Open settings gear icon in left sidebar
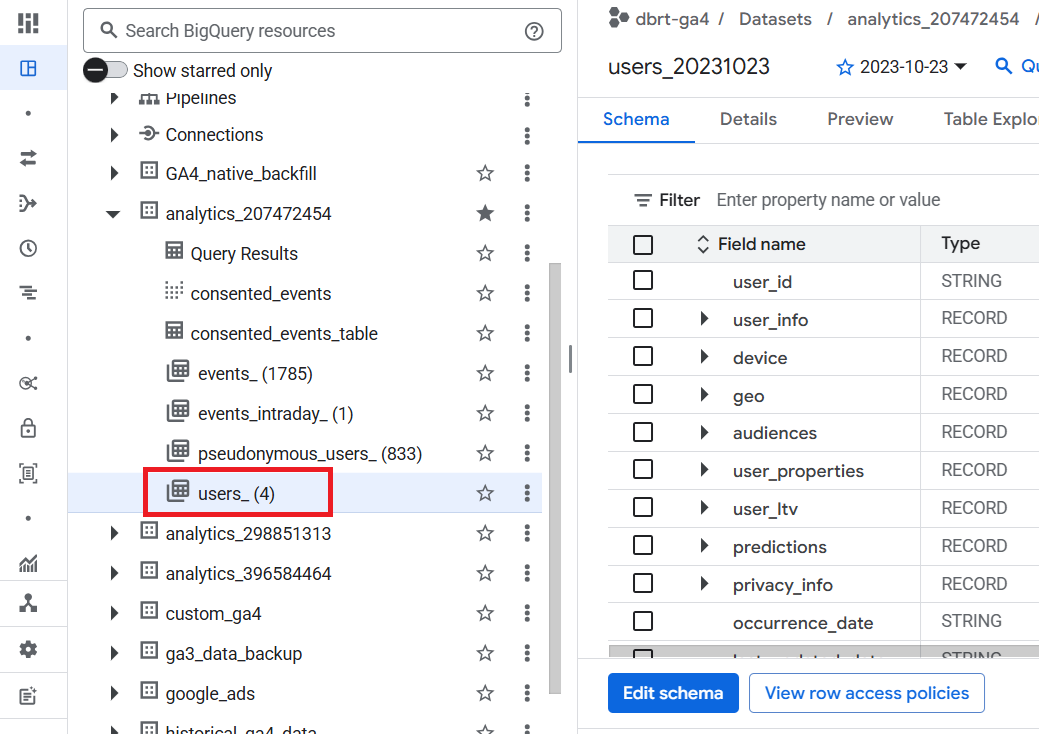1039x734 pixels. (28, 649)
